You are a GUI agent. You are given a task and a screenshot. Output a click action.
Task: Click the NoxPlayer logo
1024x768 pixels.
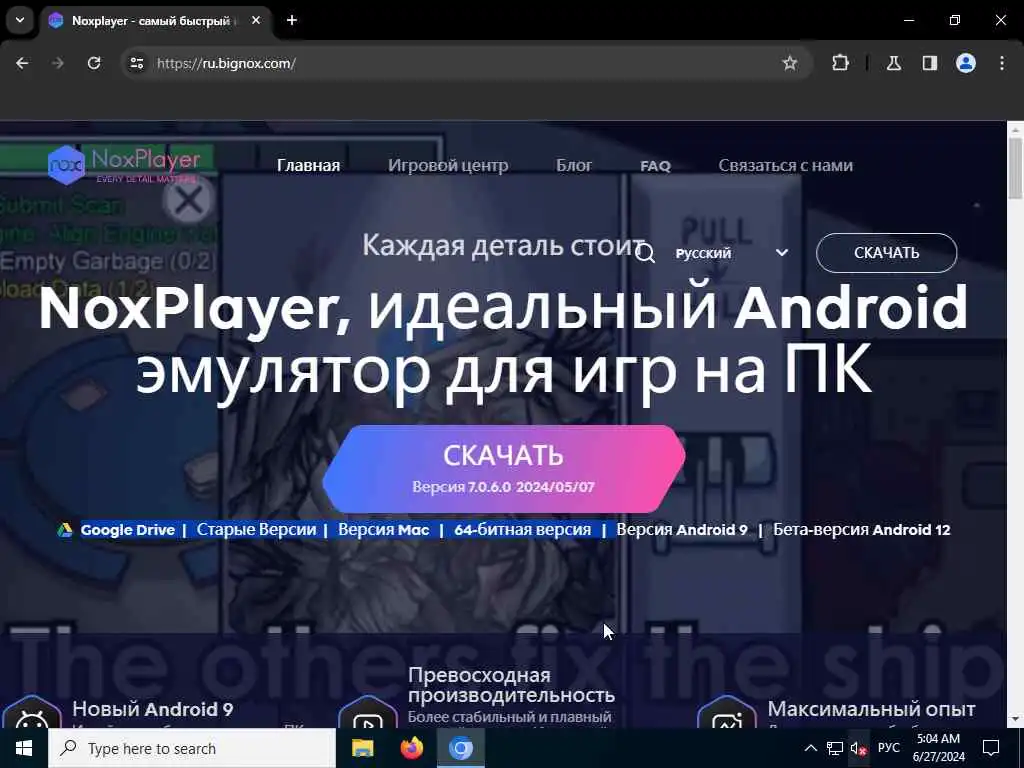coord(124,165)
